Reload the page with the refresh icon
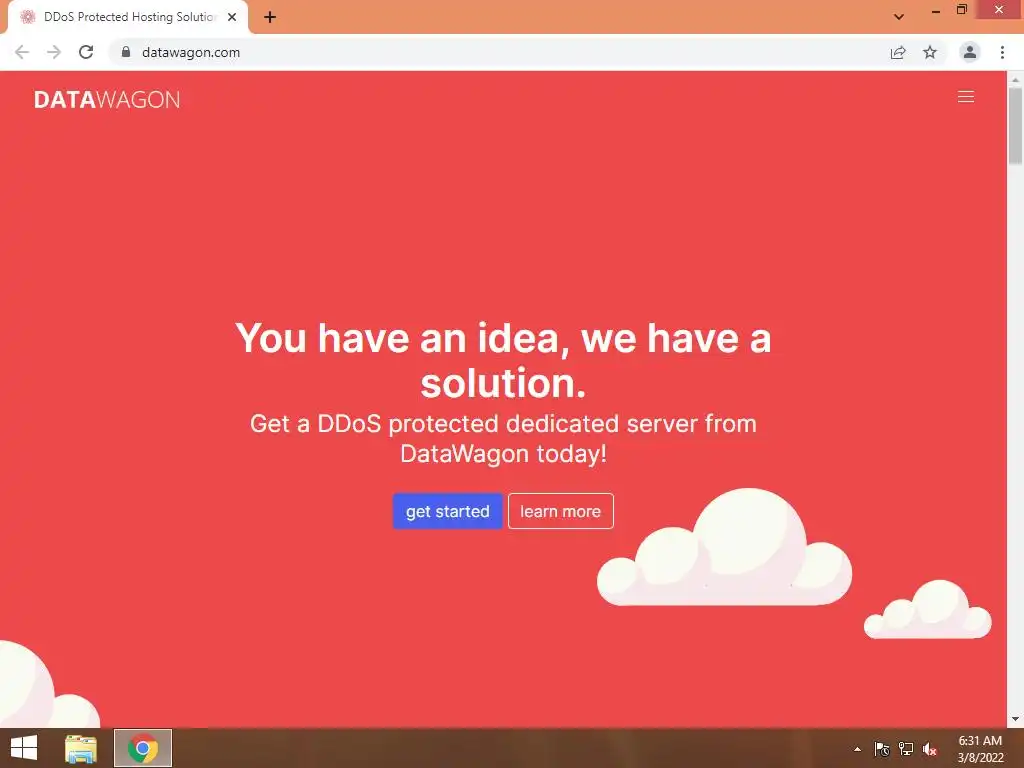This screenshot has height=768, width=1024. [x=86, y=52]
